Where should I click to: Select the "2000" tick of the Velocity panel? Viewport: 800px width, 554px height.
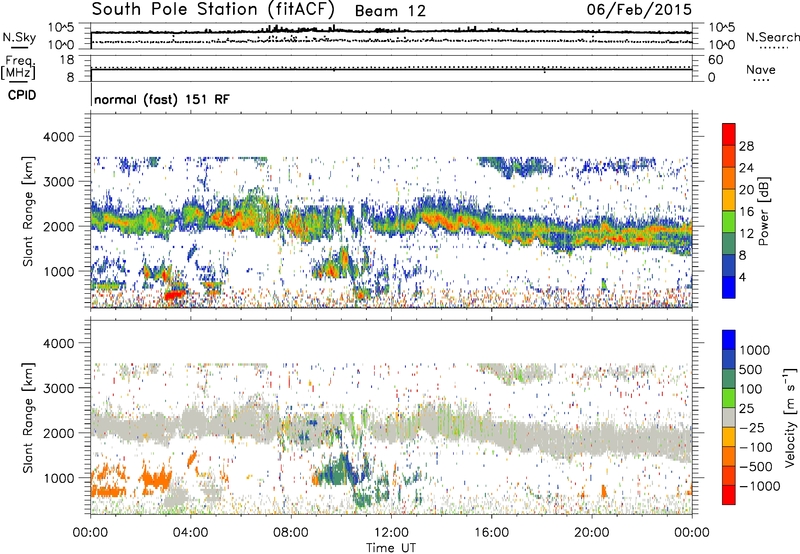point(58,433)
